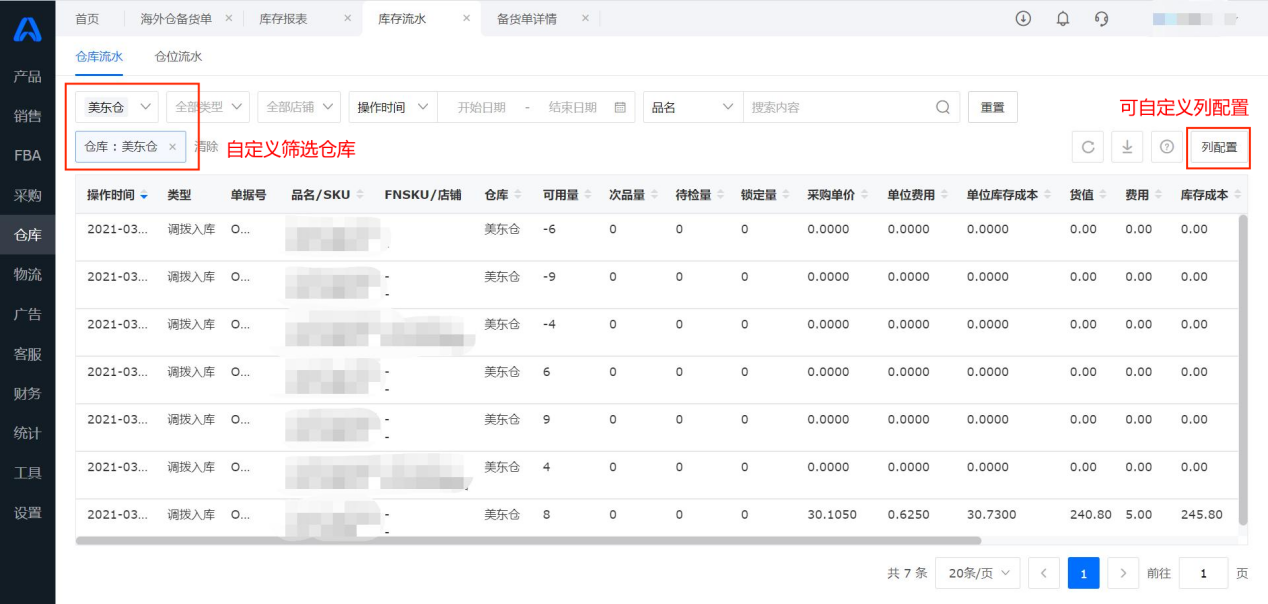Click the 开始日期 start date field
Screen dimensions: 1268x604
[481, 107]
